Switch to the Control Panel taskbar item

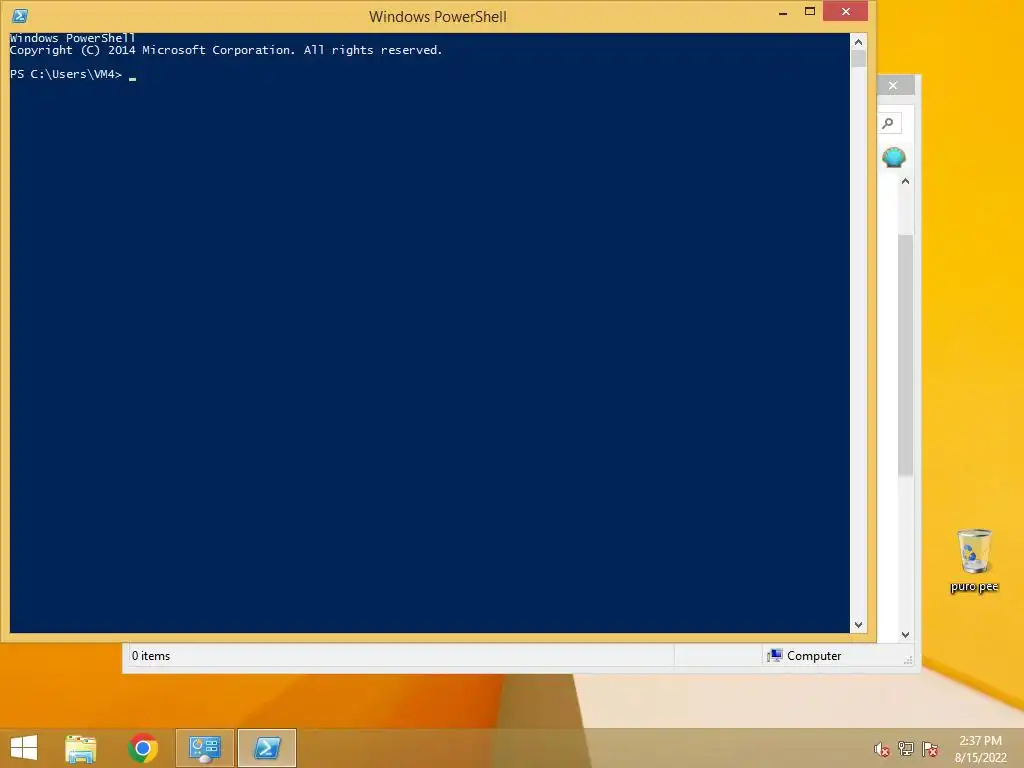(x=204, y=748)
